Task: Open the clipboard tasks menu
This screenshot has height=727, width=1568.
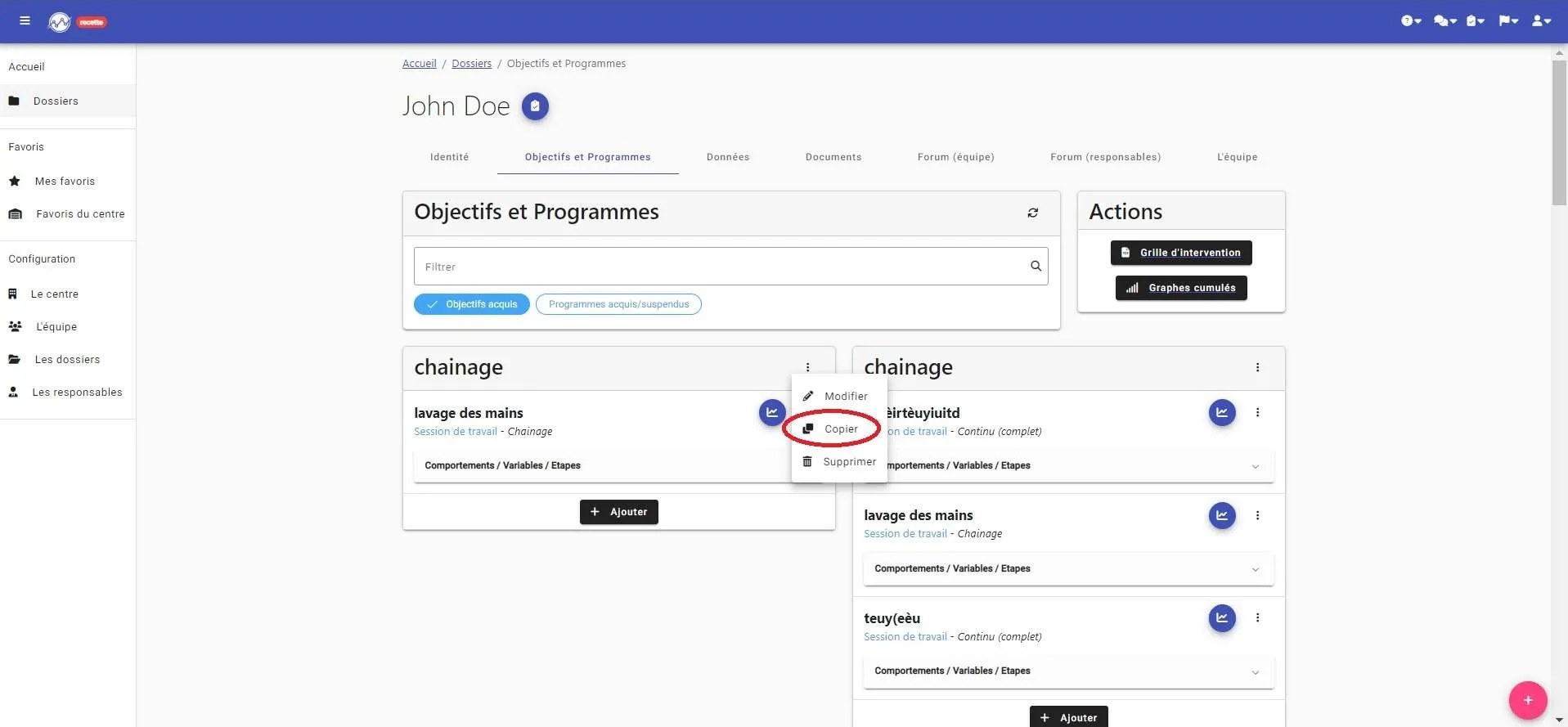Action: (1476, 21)
